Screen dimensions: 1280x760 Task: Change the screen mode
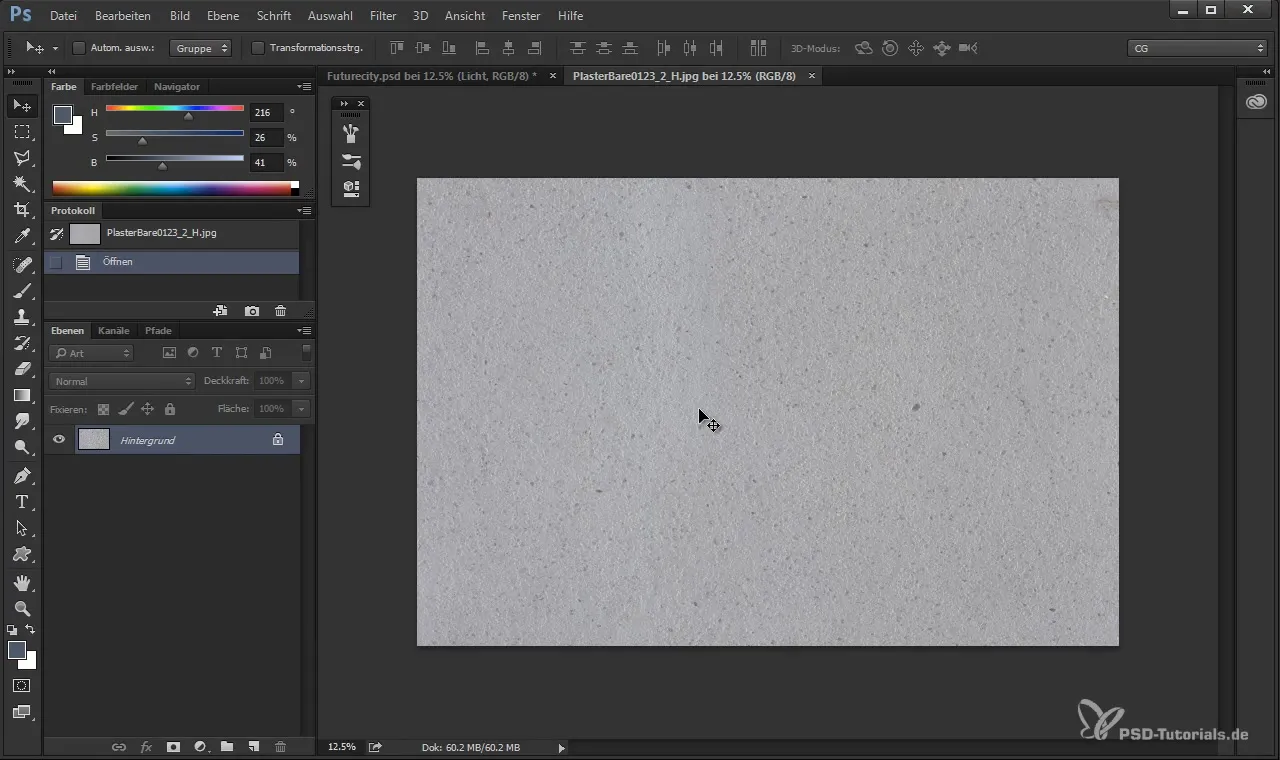point(22,712)
